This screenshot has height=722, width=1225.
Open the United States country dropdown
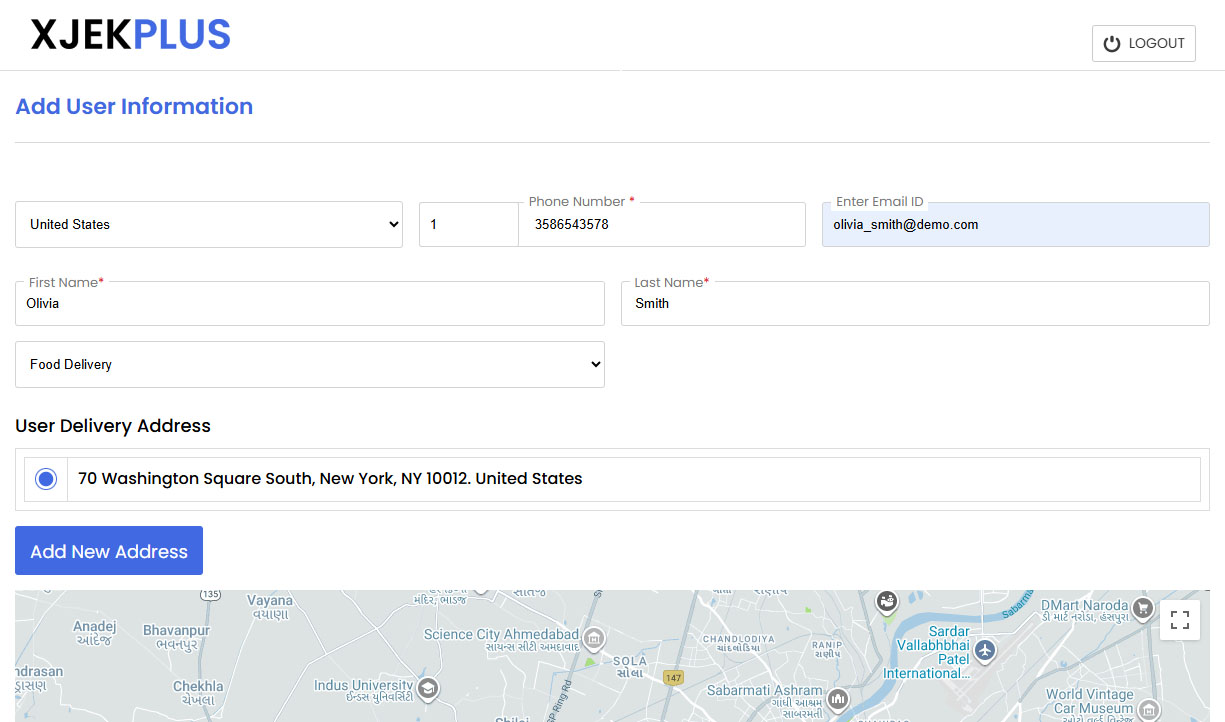210,224
